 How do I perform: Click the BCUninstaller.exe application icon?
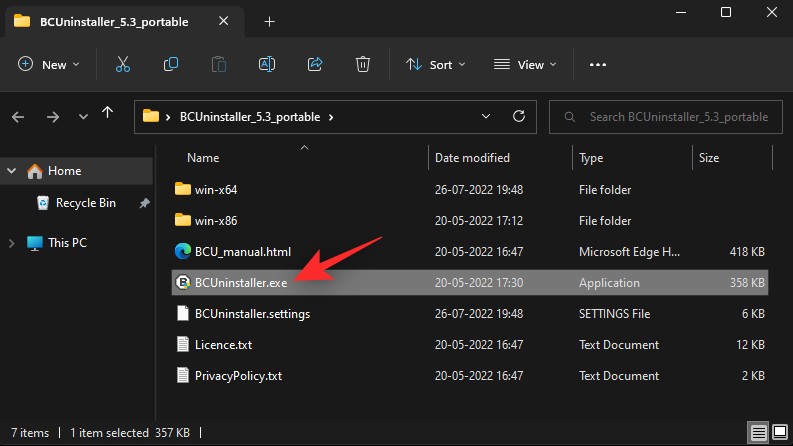(183, 282)
